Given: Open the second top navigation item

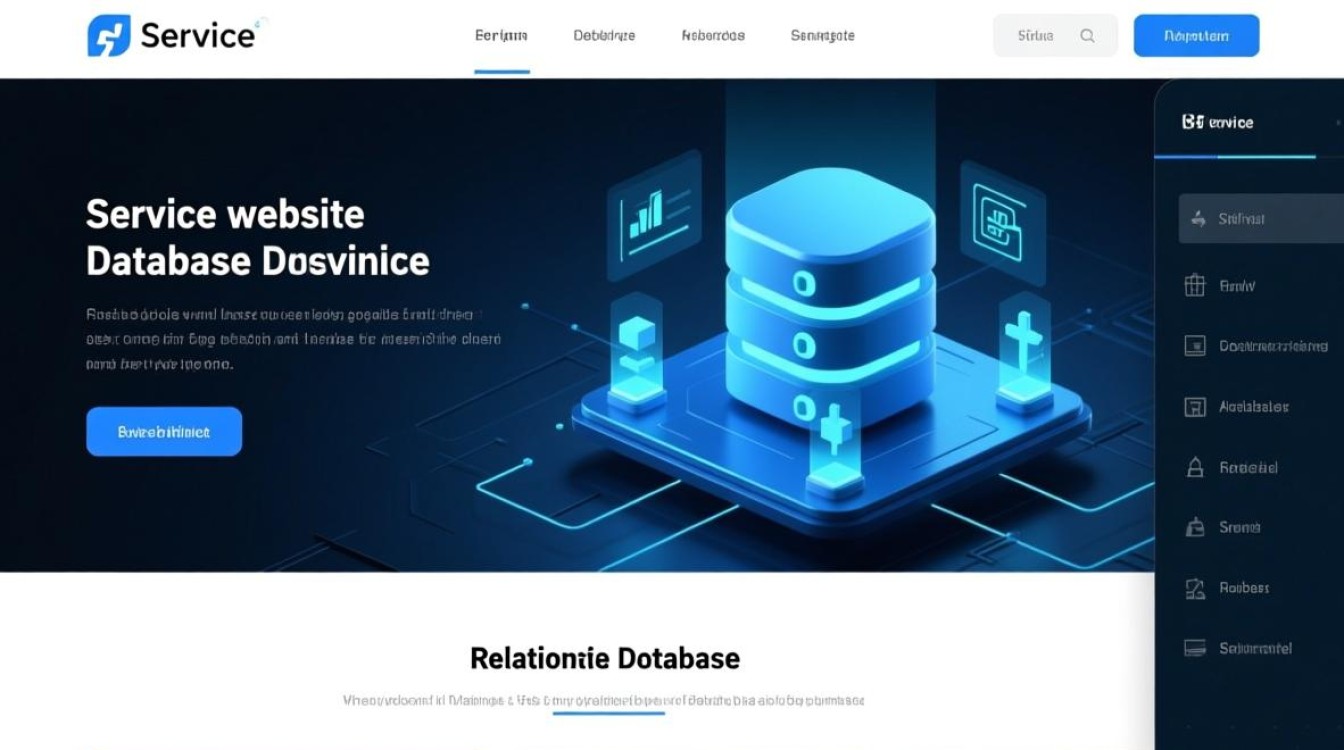Looking at the screenshot, I should point(604,36).
